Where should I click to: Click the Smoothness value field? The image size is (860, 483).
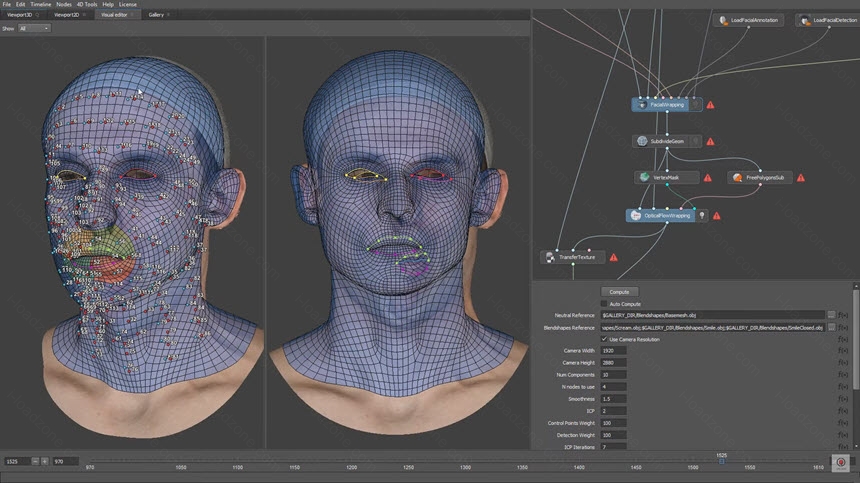613,399
